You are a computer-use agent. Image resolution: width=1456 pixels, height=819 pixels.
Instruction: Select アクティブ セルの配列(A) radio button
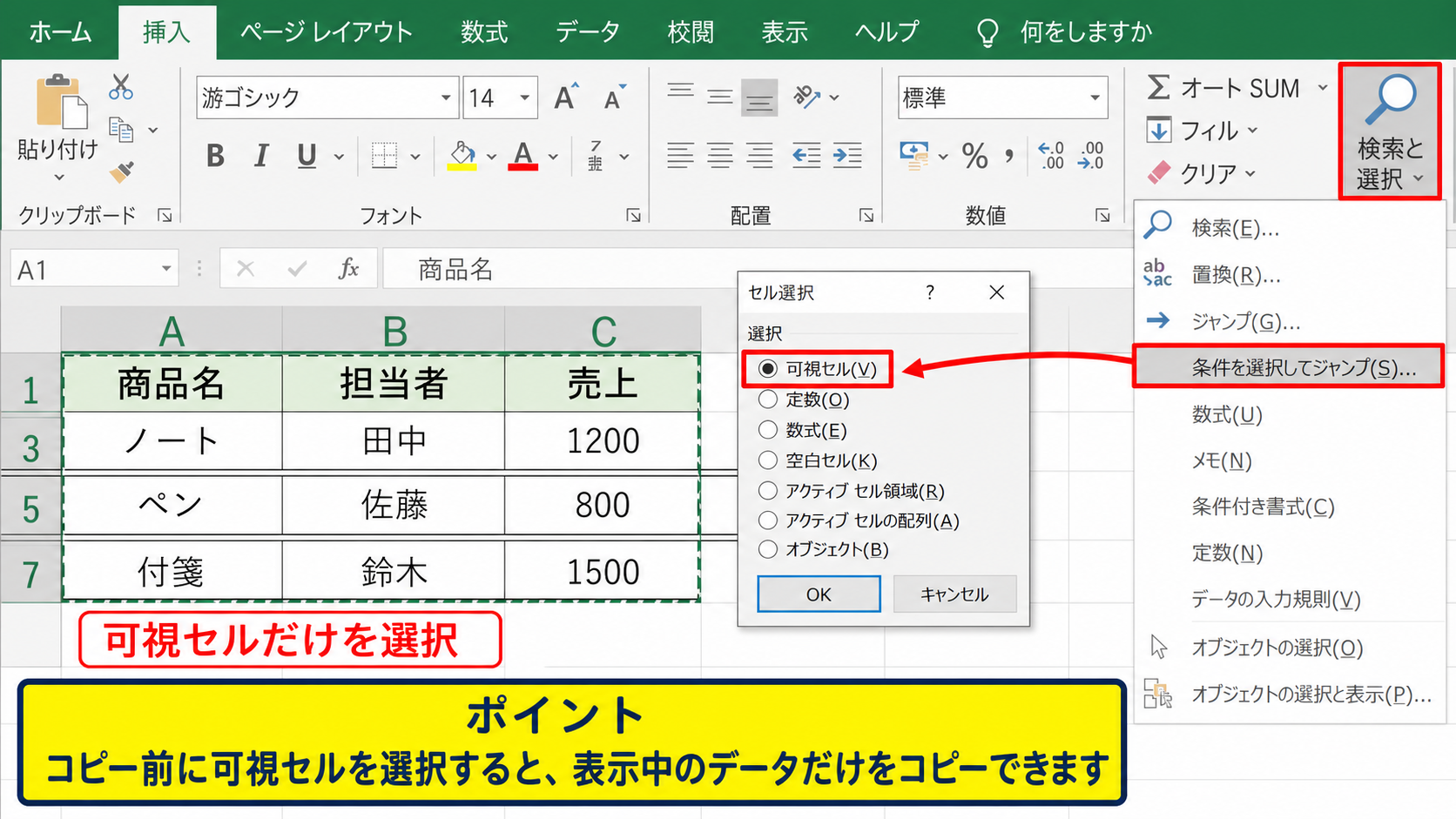click(x=767, y=520)
